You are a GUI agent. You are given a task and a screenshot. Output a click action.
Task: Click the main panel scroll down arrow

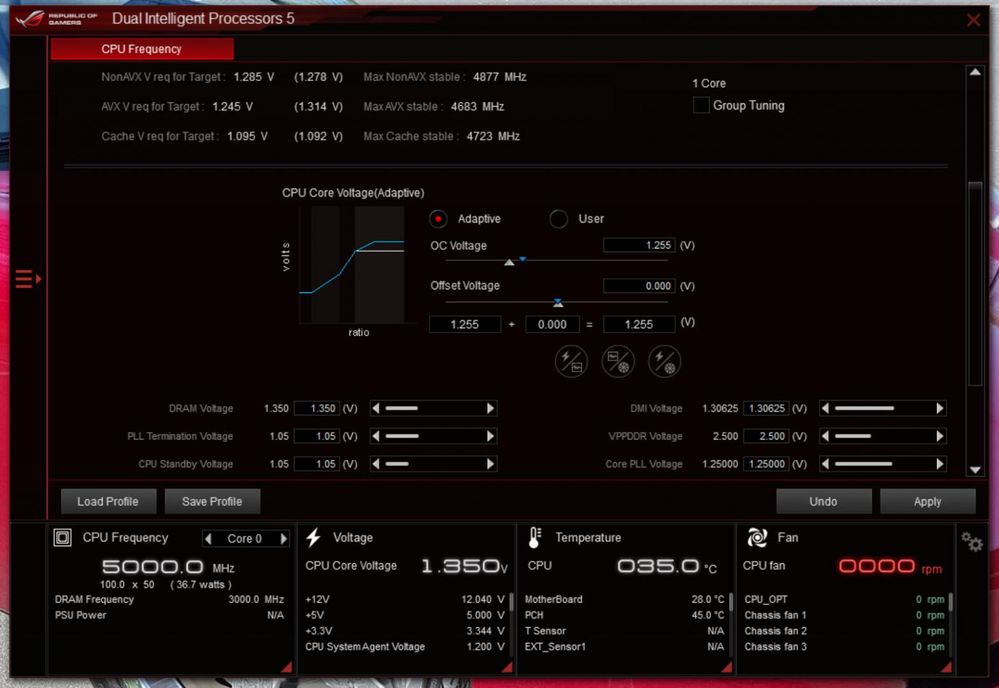tap(975, 470)
